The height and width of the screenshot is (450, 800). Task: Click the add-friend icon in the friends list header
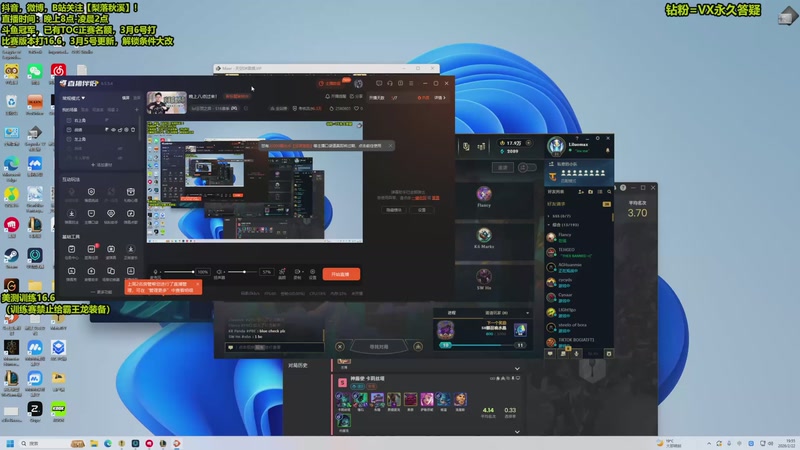(x=581, y=192)
